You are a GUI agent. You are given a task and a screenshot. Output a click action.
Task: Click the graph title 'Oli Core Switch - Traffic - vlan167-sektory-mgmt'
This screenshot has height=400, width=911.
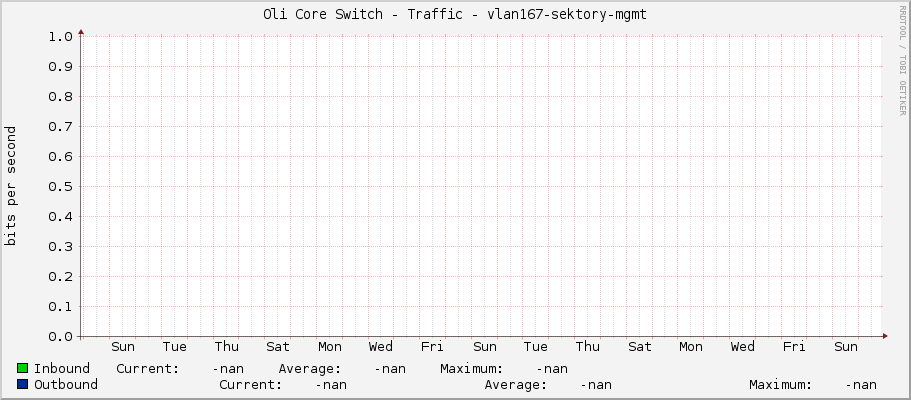[455, 15]
